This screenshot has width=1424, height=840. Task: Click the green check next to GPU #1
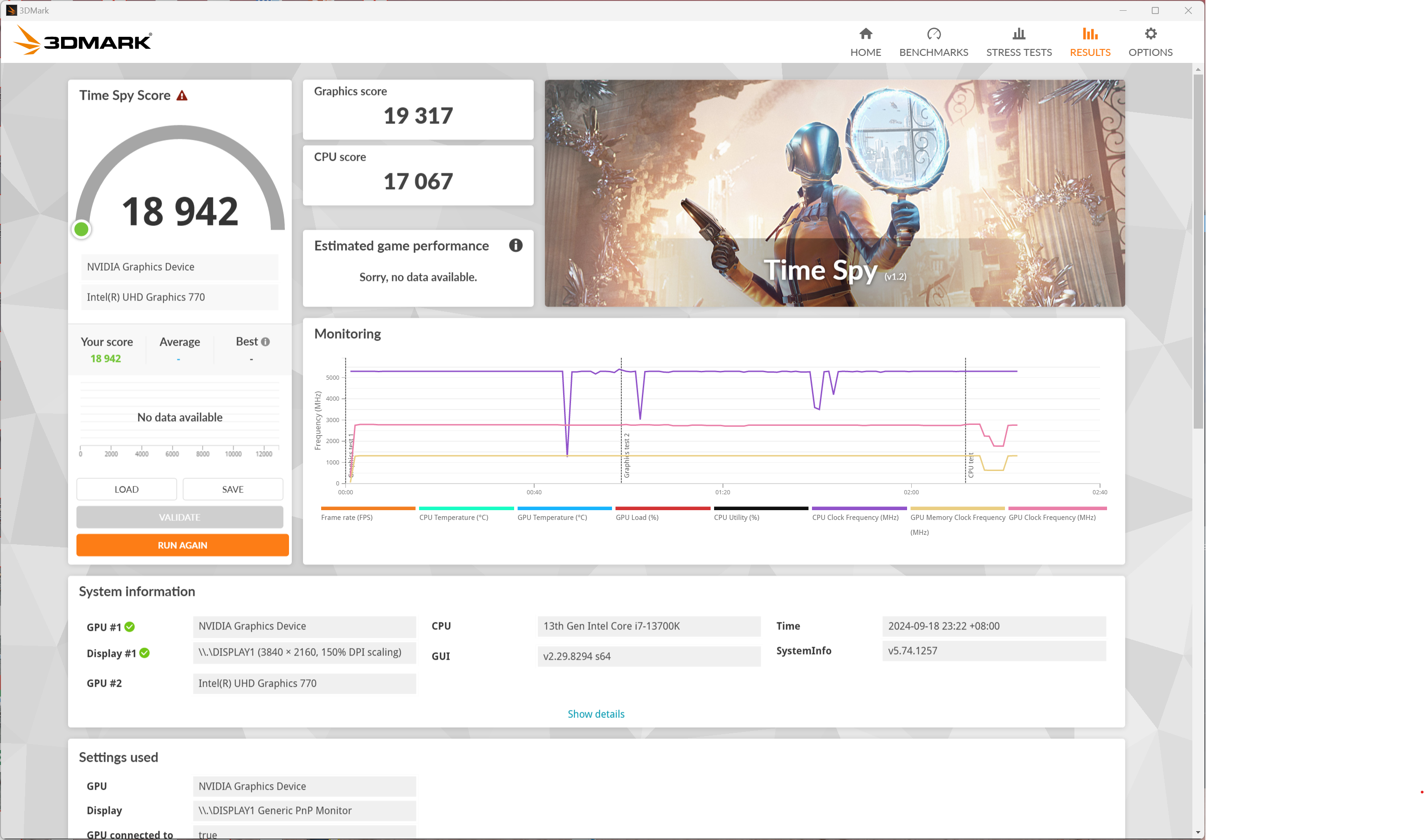(130, 627)
